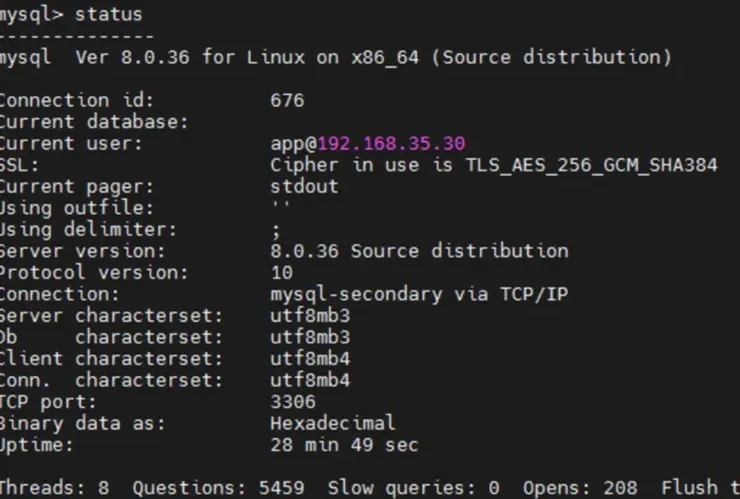
Task: Click the 'Server version:' label
Action: [83, 251]
